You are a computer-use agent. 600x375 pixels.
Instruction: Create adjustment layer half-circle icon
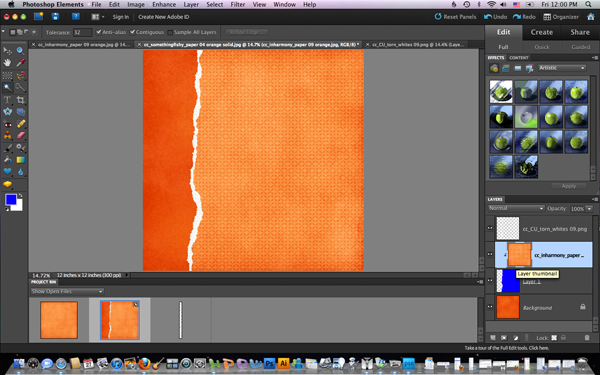[515, 338]
